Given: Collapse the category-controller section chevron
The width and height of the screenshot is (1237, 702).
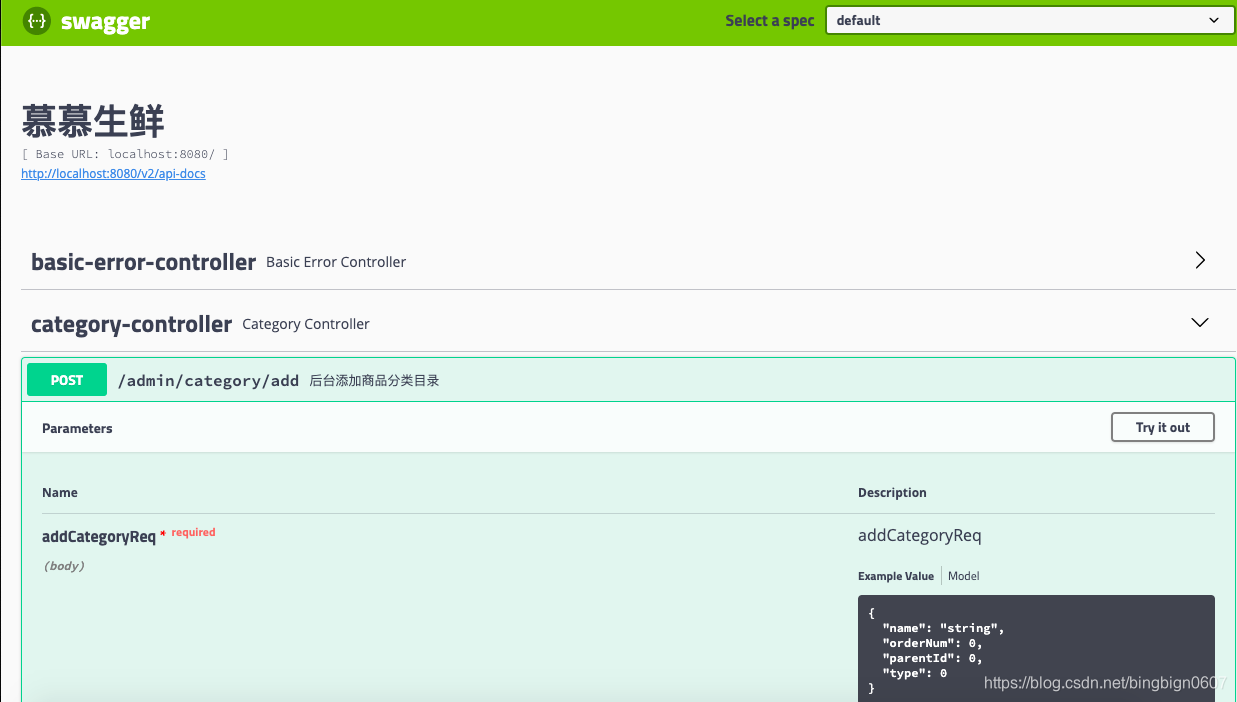Looking at the screenshot, I should (x=1200, y=323).
